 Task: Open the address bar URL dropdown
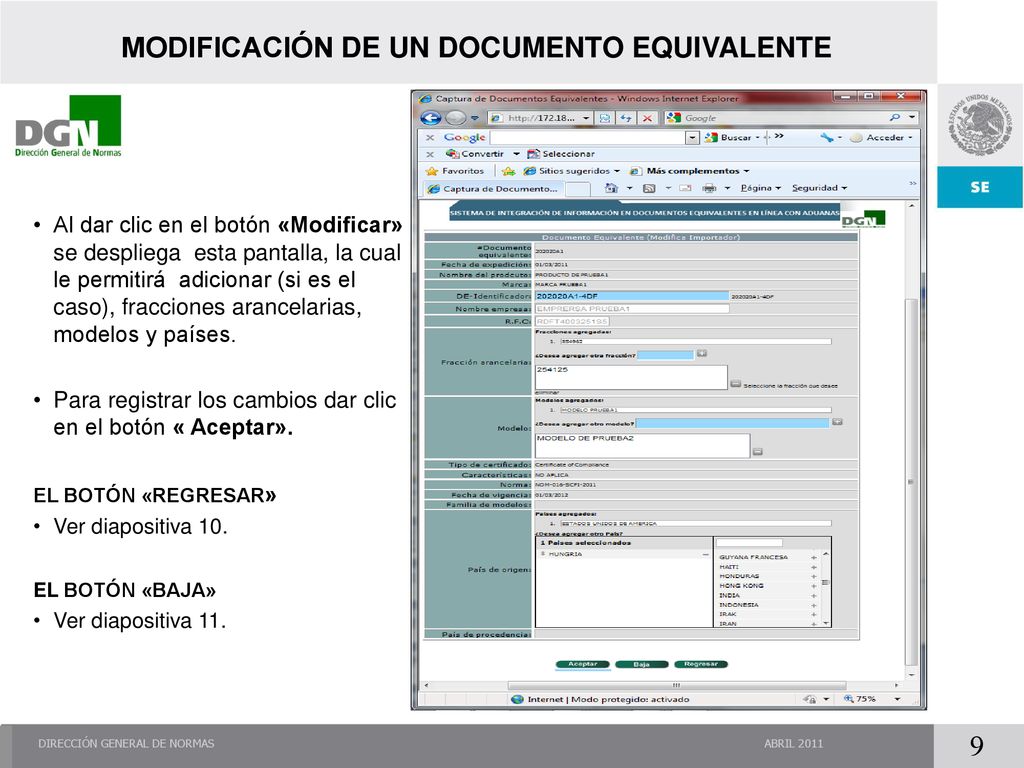coord(586,118)
